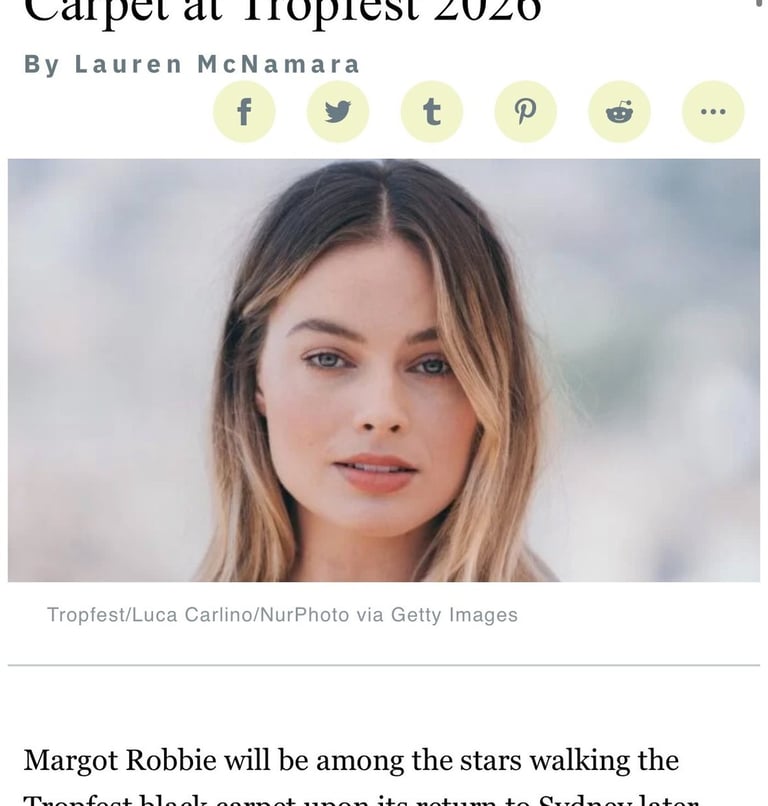
Task: Click the word "By" in the byline
Action: click(42, 65)
